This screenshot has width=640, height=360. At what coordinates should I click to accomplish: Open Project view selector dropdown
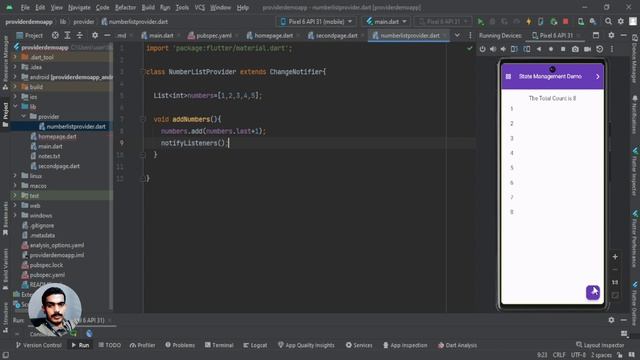tap(30, 36)
